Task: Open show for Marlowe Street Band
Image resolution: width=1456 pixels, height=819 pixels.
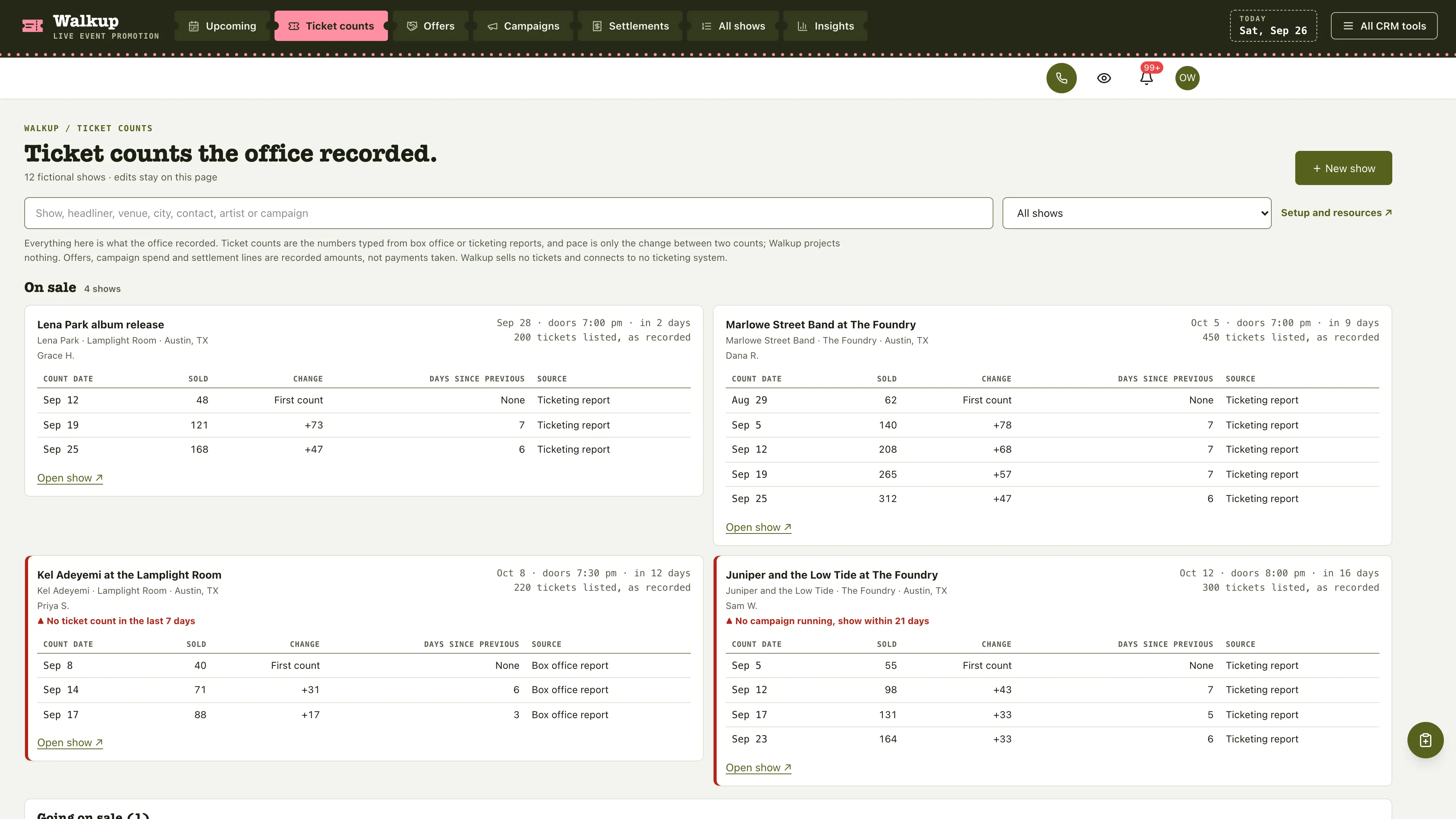Action: pyautogui.click(x=758, y=527)
